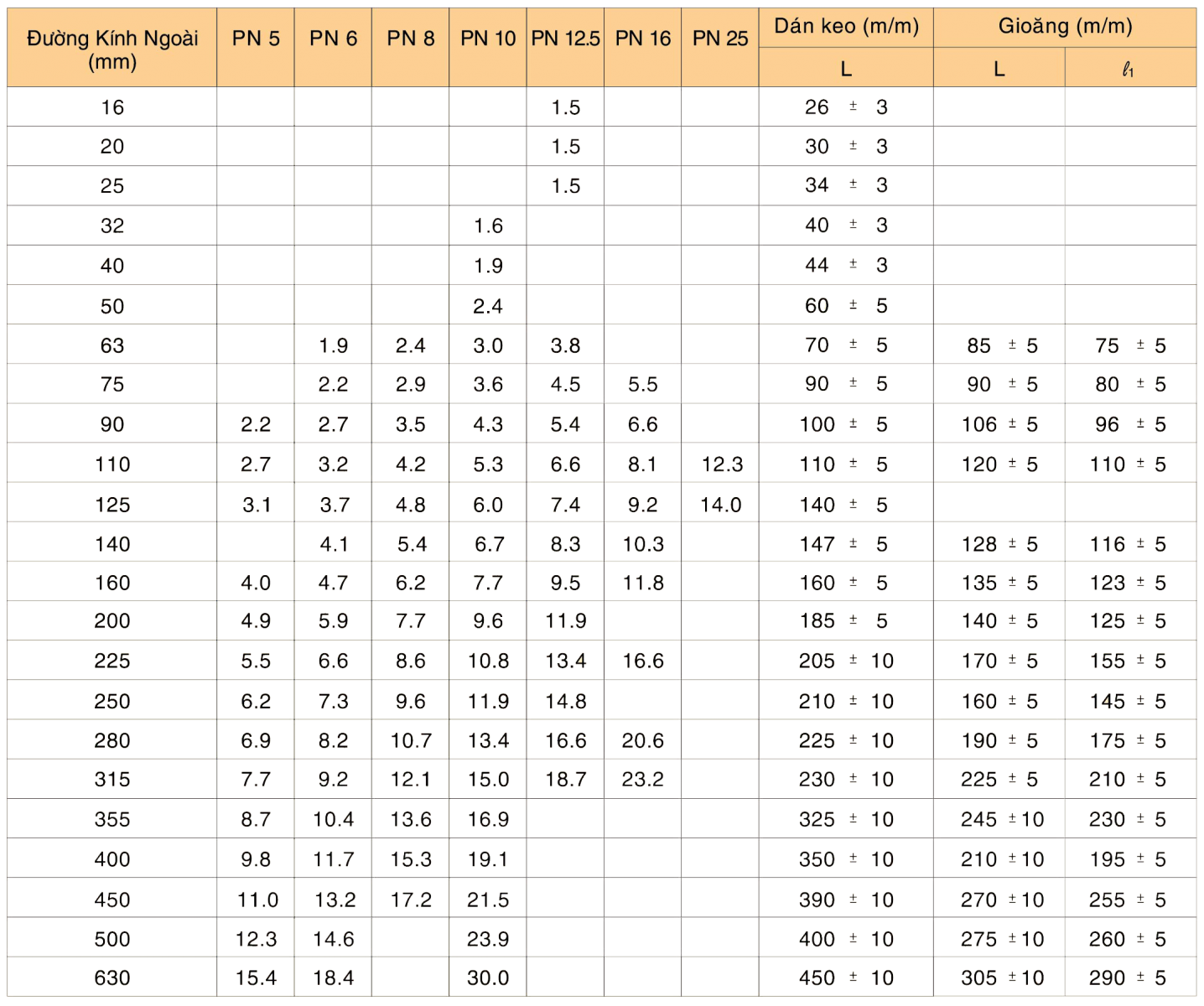Image resolution: width=1204 pixels, height=1006 pixels.
Task: Click the 'Dán keo (m/m)' header
Action: (x=846, y=28)
